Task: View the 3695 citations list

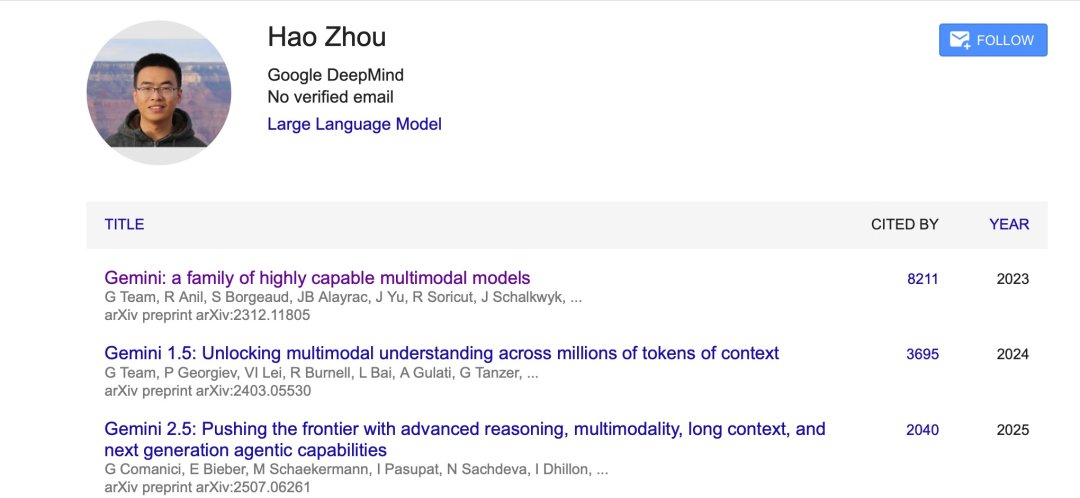Action: coord(922,354)
